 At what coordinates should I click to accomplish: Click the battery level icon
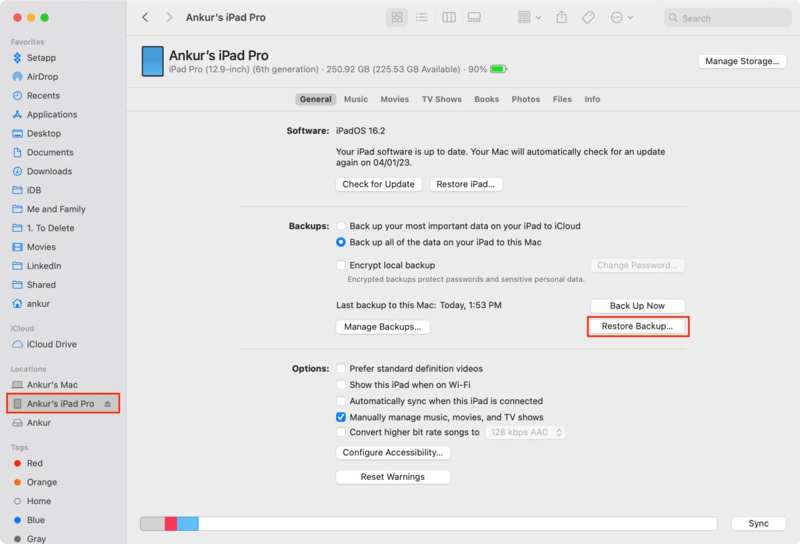point(498,69)
